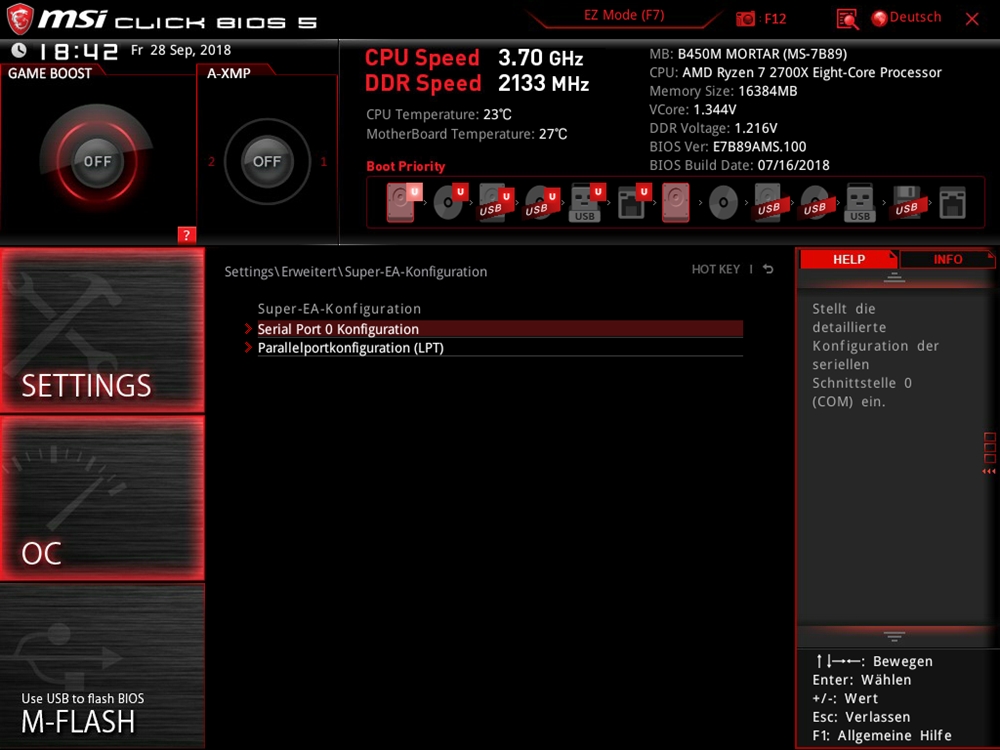Click the arrow keys Bewegen key hint
This screenshot has width=1000, height=750.
coord(874,661)
